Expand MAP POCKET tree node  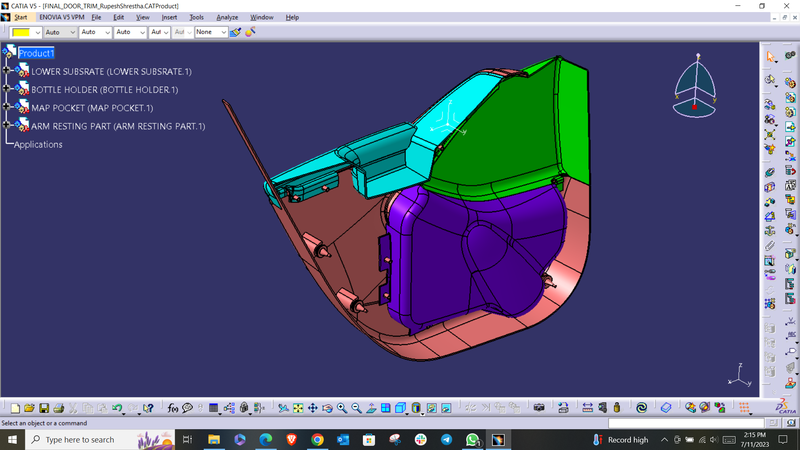pyautogui.click(x=7, y=107)
